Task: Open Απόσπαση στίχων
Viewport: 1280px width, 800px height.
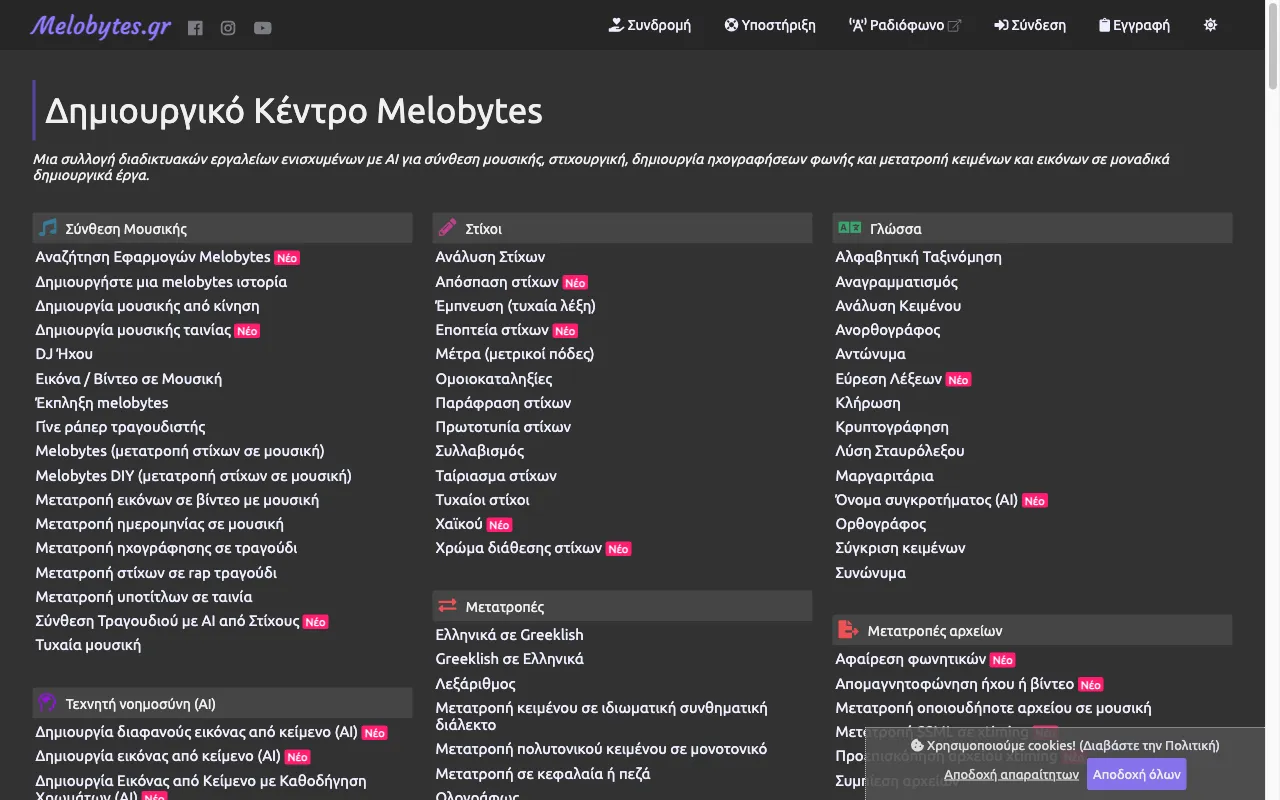Action: point(497,282)
